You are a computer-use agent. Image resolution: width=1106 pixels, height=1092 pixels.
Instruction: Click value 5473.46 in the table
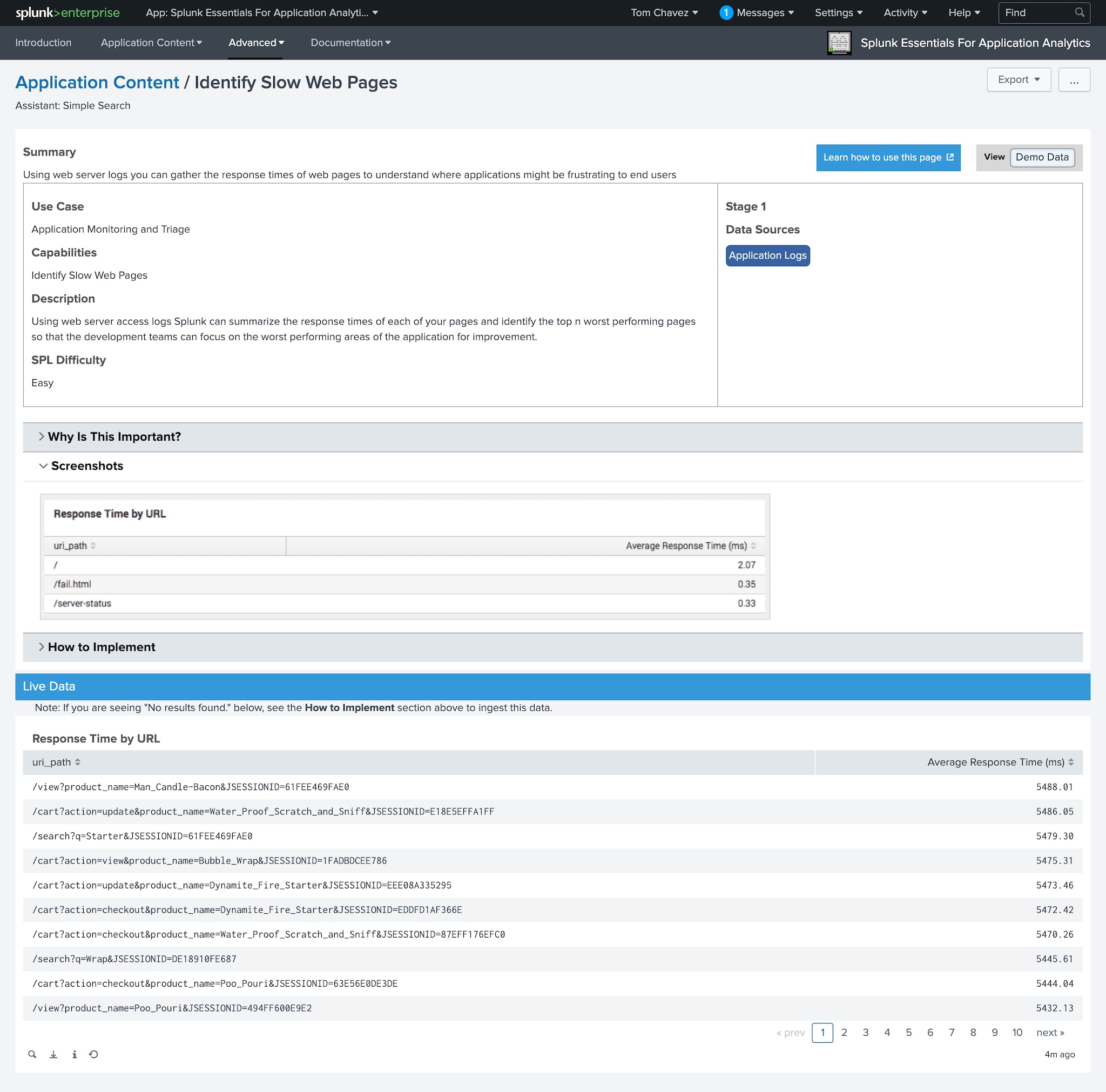click(x=1055, y=885)
